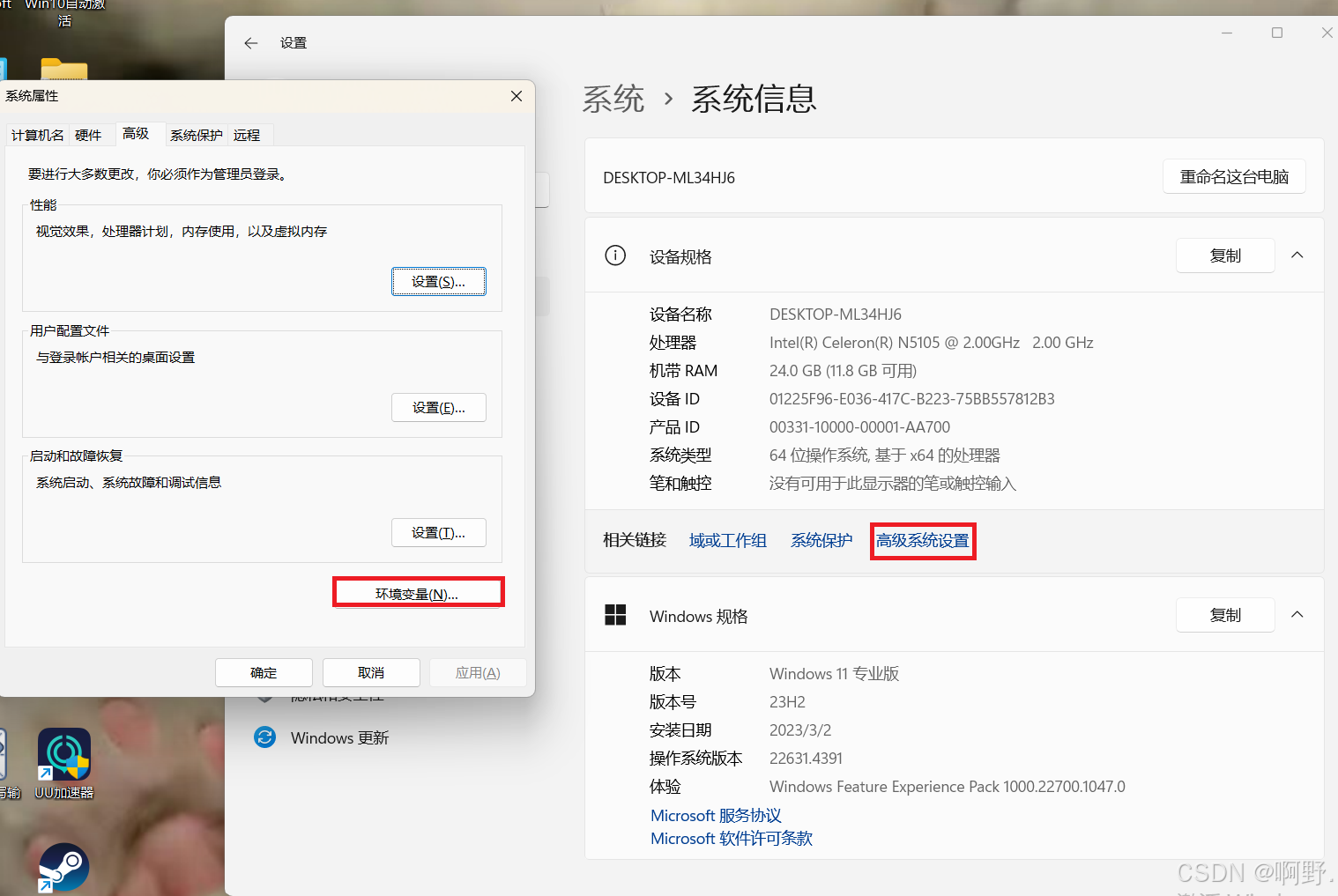This screenshot has height=896, width=1338.
Task: Collapse the 设备规格 section
Action: pos(1297,255)
